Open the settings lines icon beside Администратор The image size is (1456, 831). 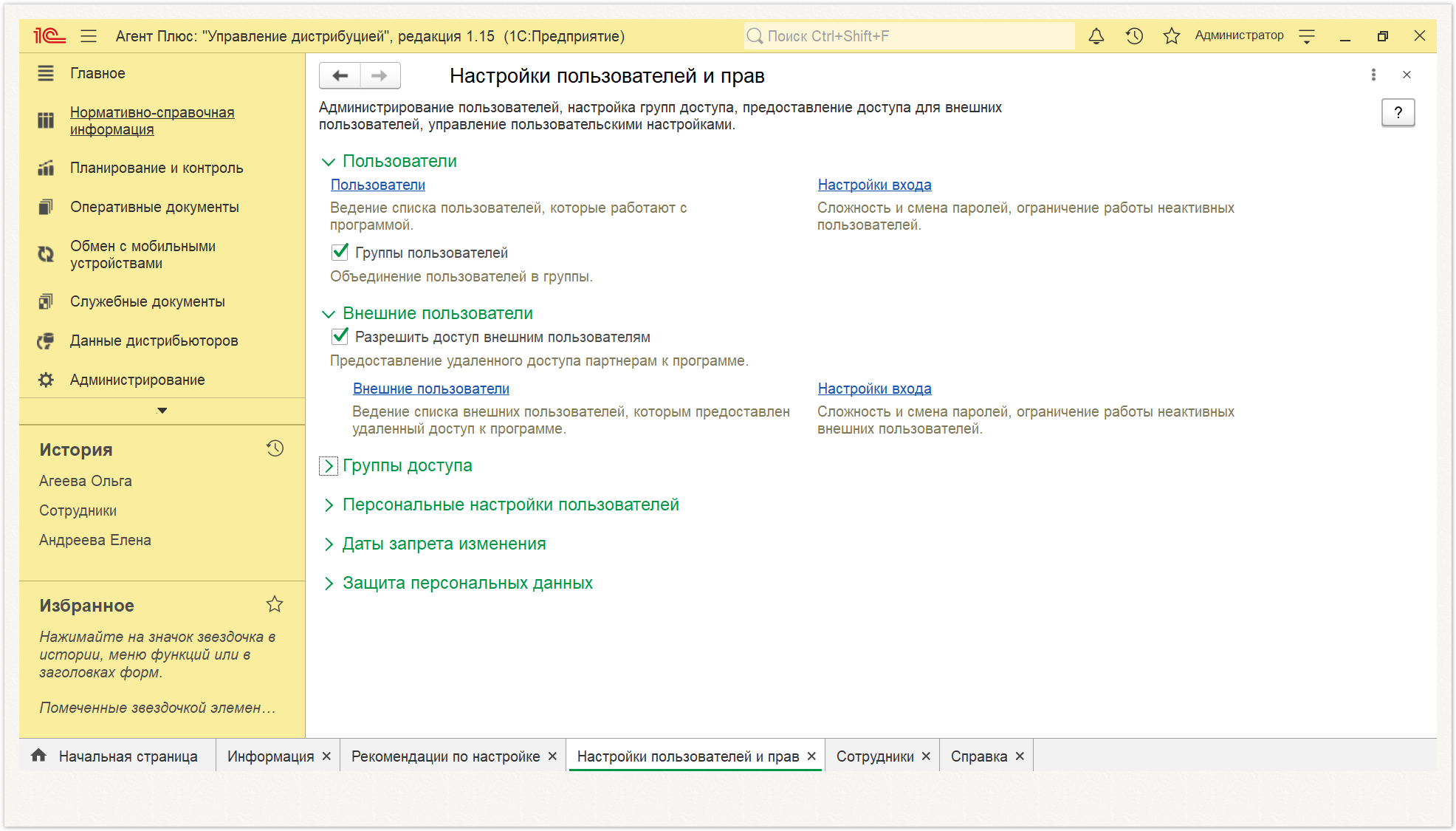coord(1307,36)
